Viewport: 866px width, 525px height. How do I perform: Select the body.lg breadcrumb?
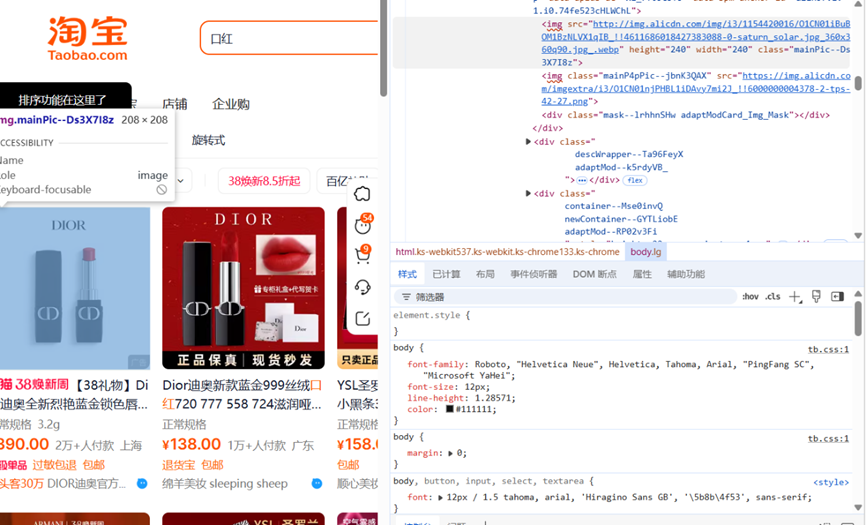coord(646,252)
